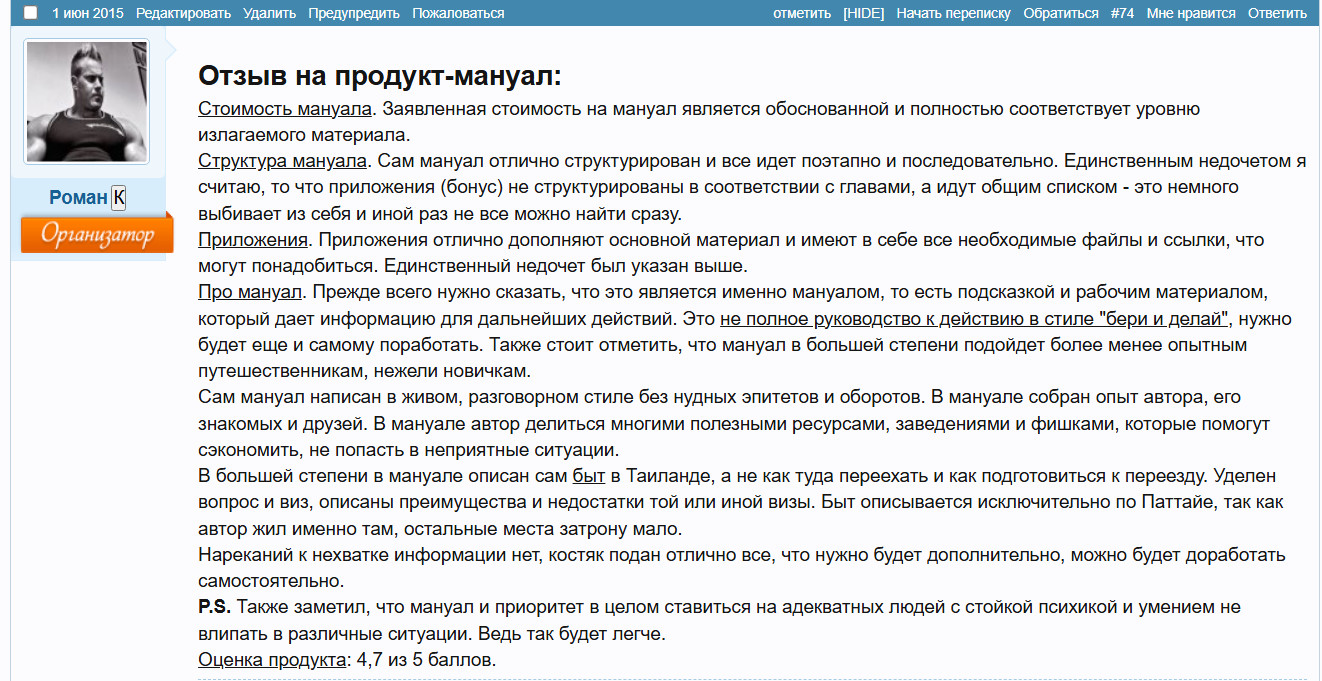Viewport: 1322px width, 681px height.
Task: Select the heading Отзыв на продукт-мануал:
Action: coord(380,76)
